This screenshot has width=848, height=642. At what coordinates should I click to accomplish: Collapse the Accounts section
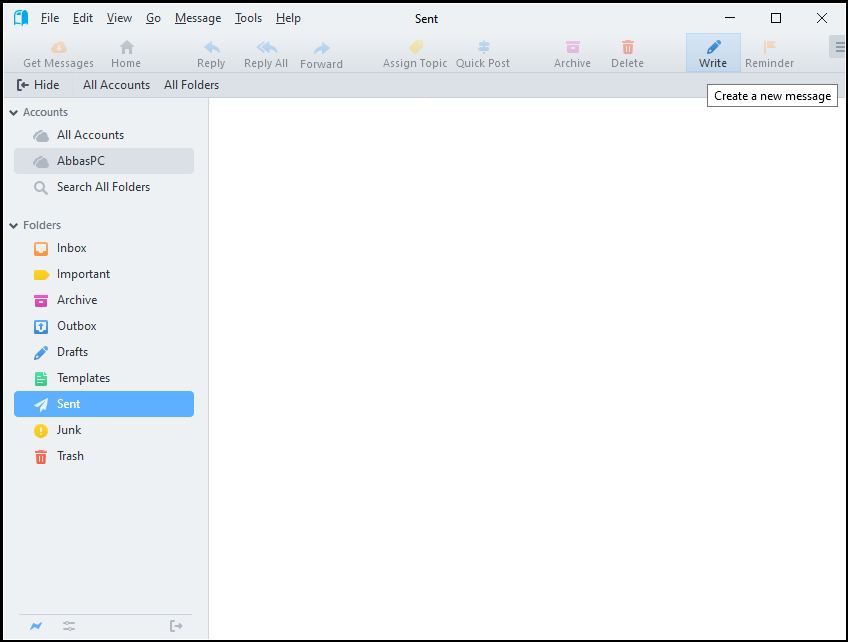coord(14,112)
